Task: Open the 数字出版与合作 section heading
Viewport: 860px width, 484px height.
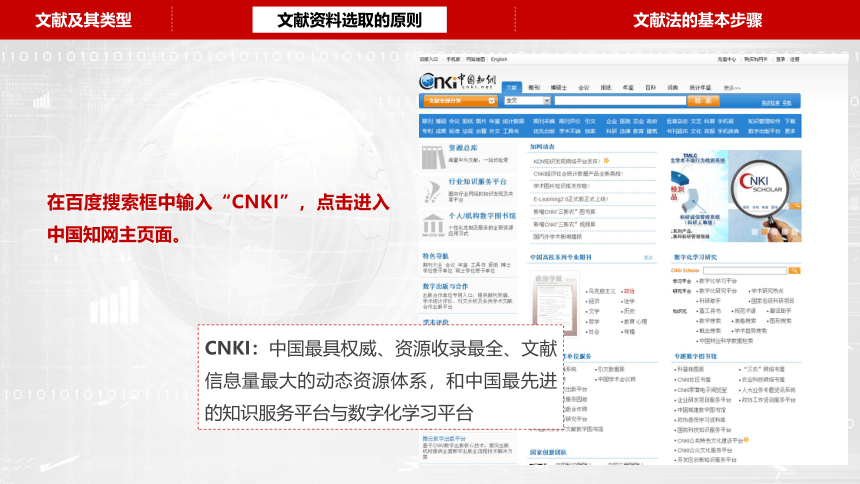Action: coord(445,286)
